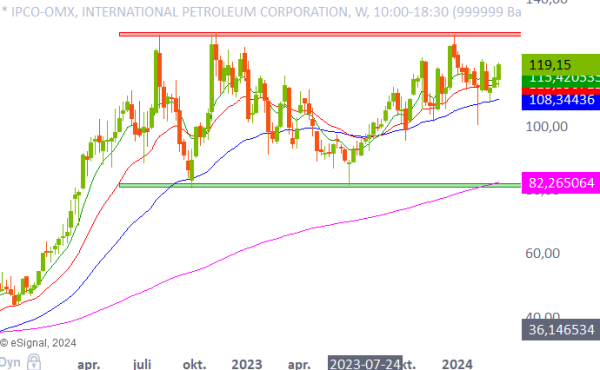Click the 2024 label on time axis

pos(457,363)
